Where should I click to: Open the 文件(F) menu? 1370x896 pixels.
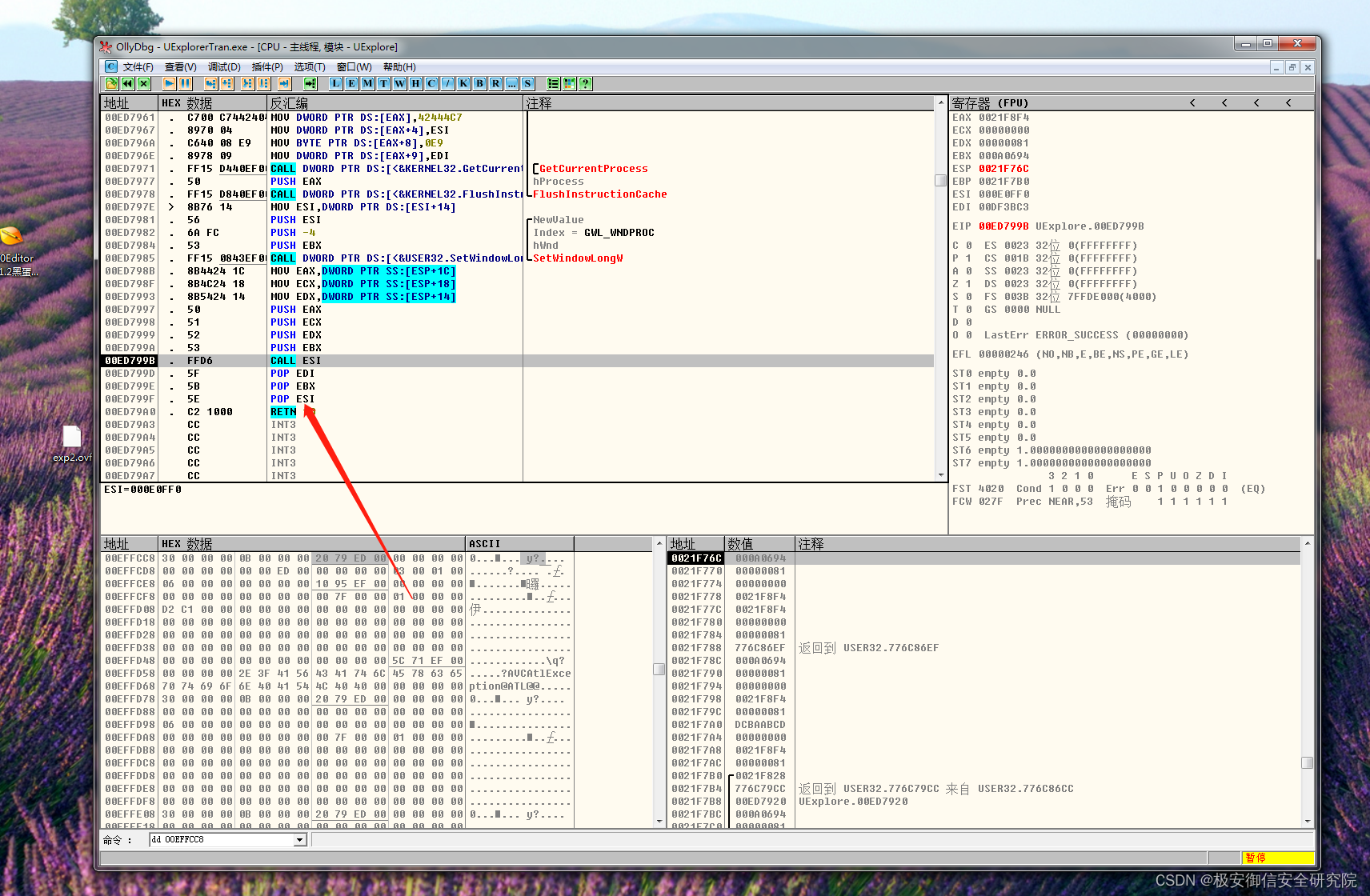(138, 67)
